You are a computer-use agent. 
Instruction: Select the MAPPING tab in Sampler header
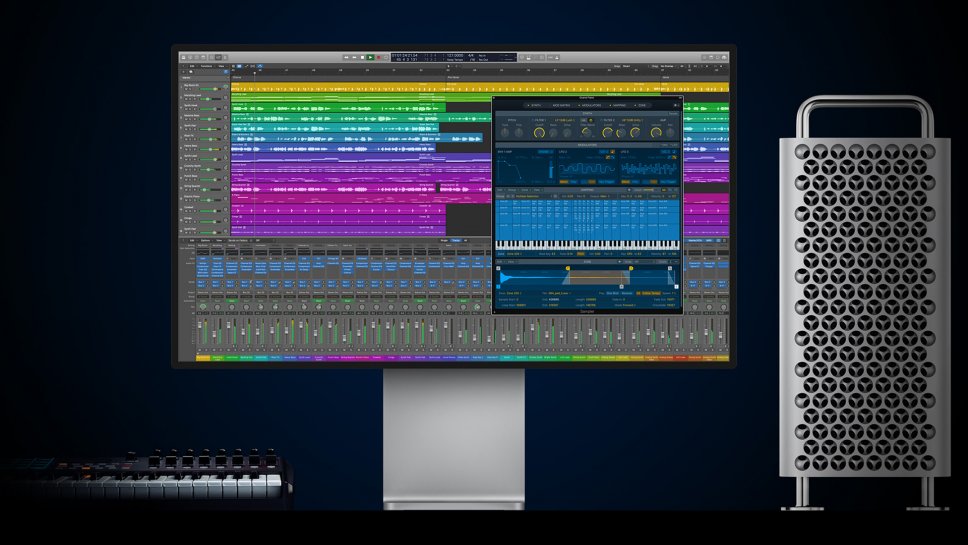pyautogui.click(x=617, y=104)
